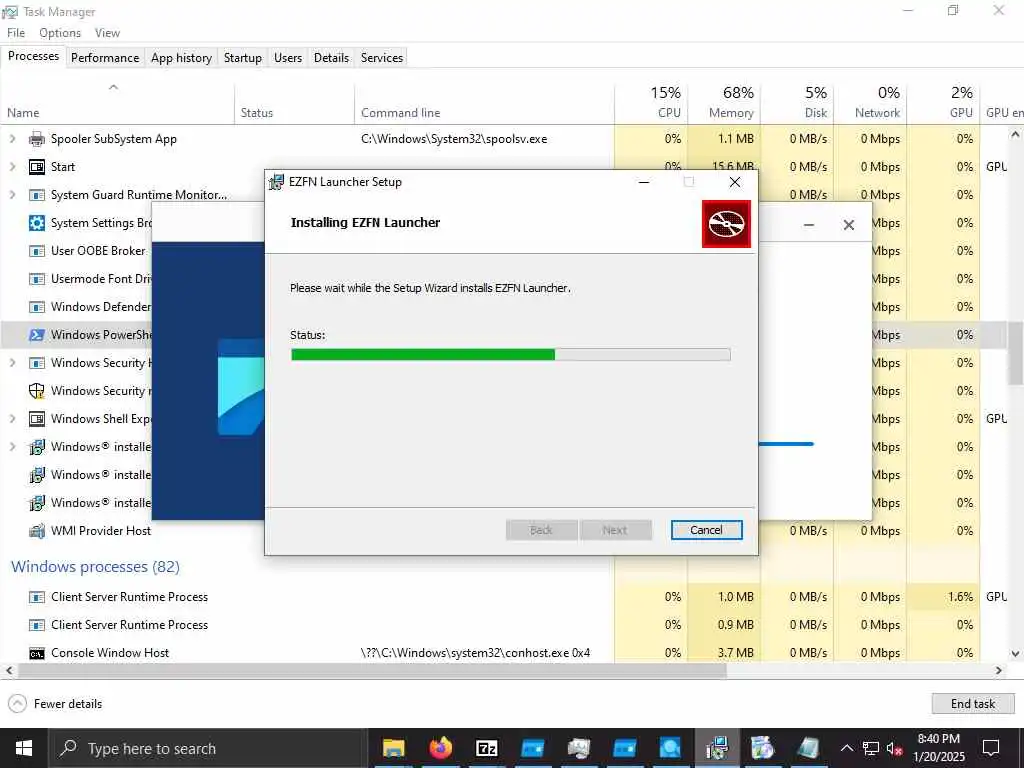Click the Console Window Host icon
The width and height of the screenshot is (1024, 768).
pos(37,653)
